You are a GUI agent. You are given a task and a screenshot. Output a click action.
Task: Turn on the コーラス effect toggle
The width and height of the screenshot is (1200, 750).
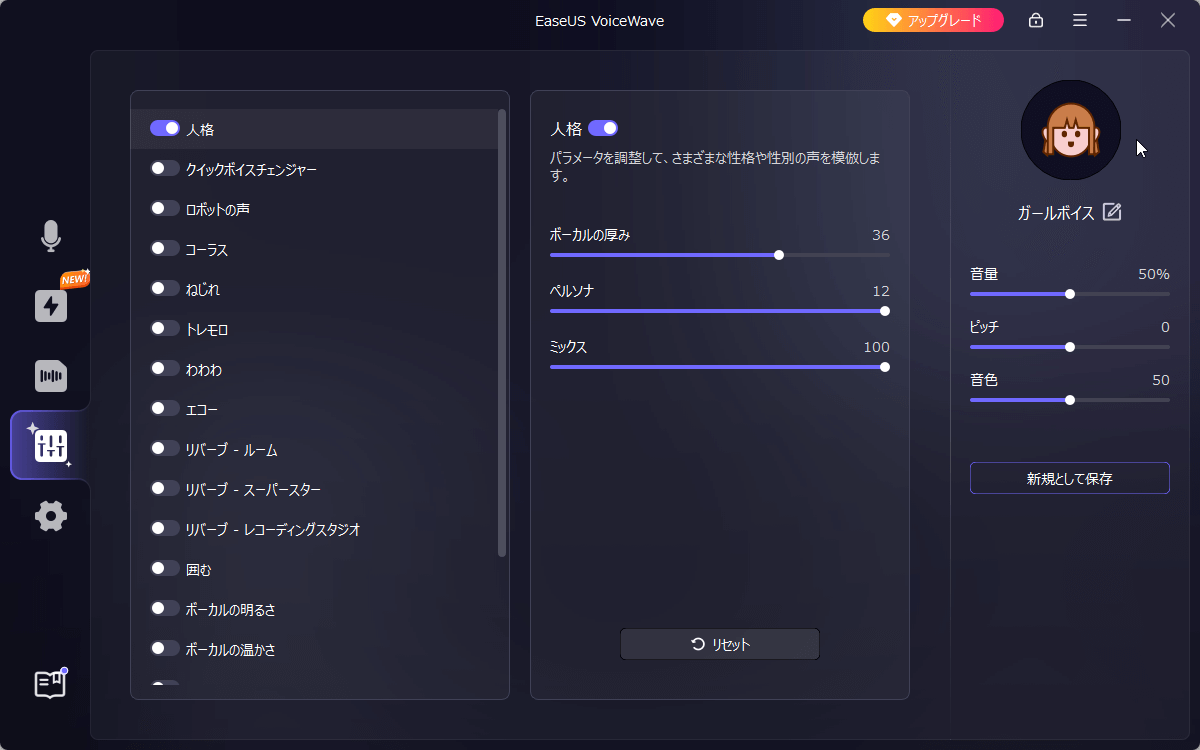point(164,248)
